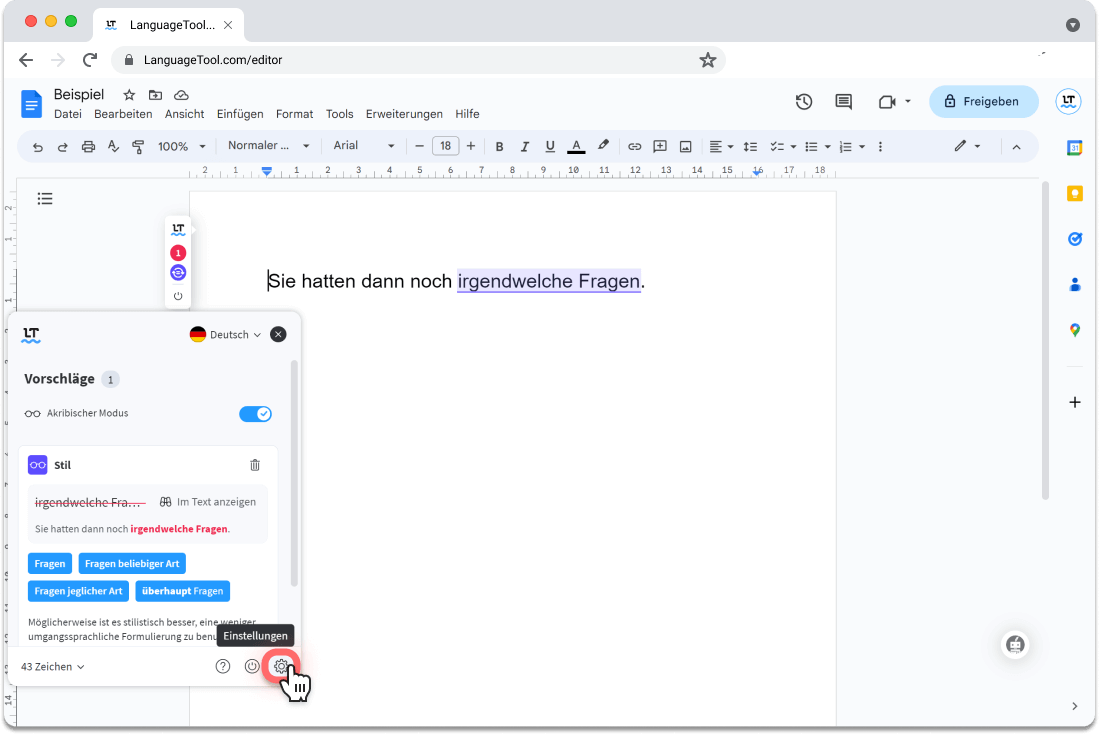Open the Contacts side panel
Image resolution: width=1099 pixels, height=735 pixels.
point(1074,284)
